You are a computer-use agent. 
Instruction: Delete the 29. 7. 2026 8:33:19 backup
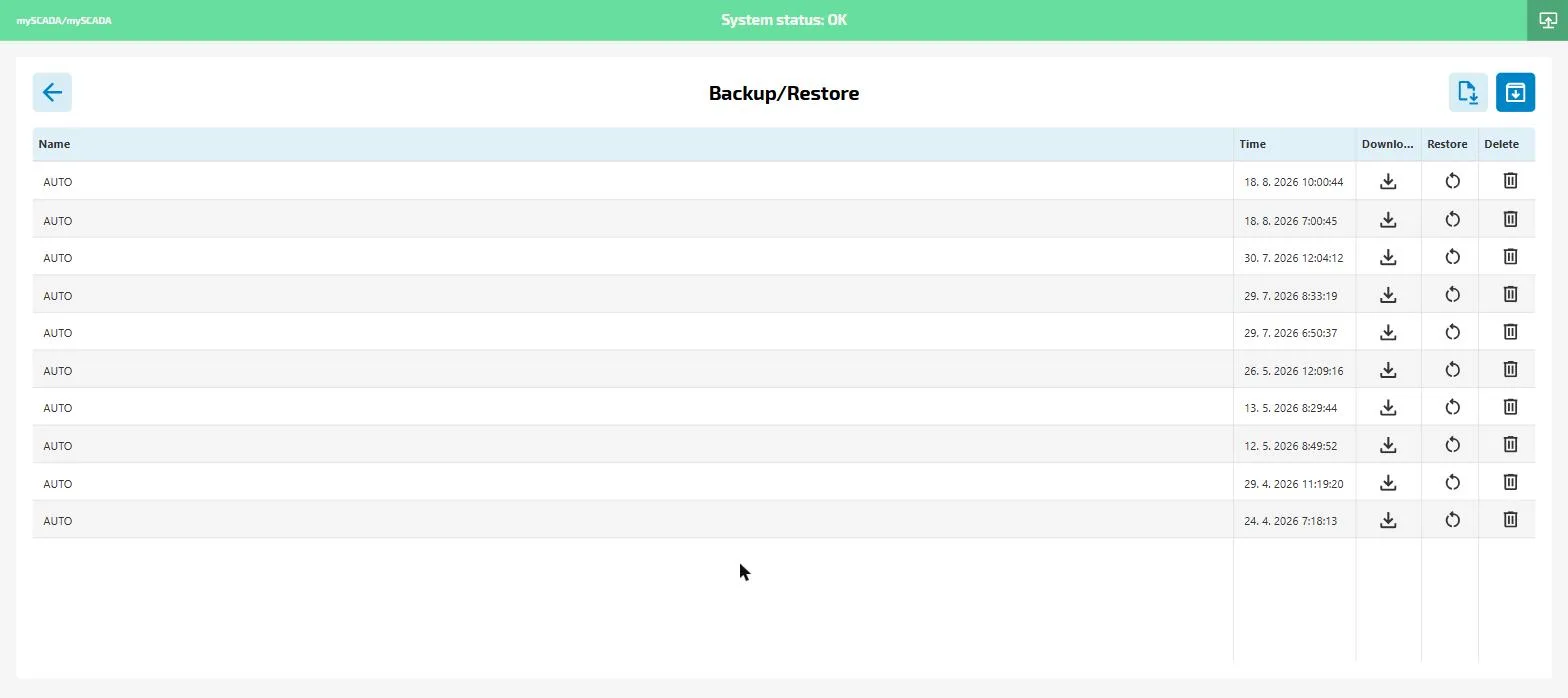1510,294
